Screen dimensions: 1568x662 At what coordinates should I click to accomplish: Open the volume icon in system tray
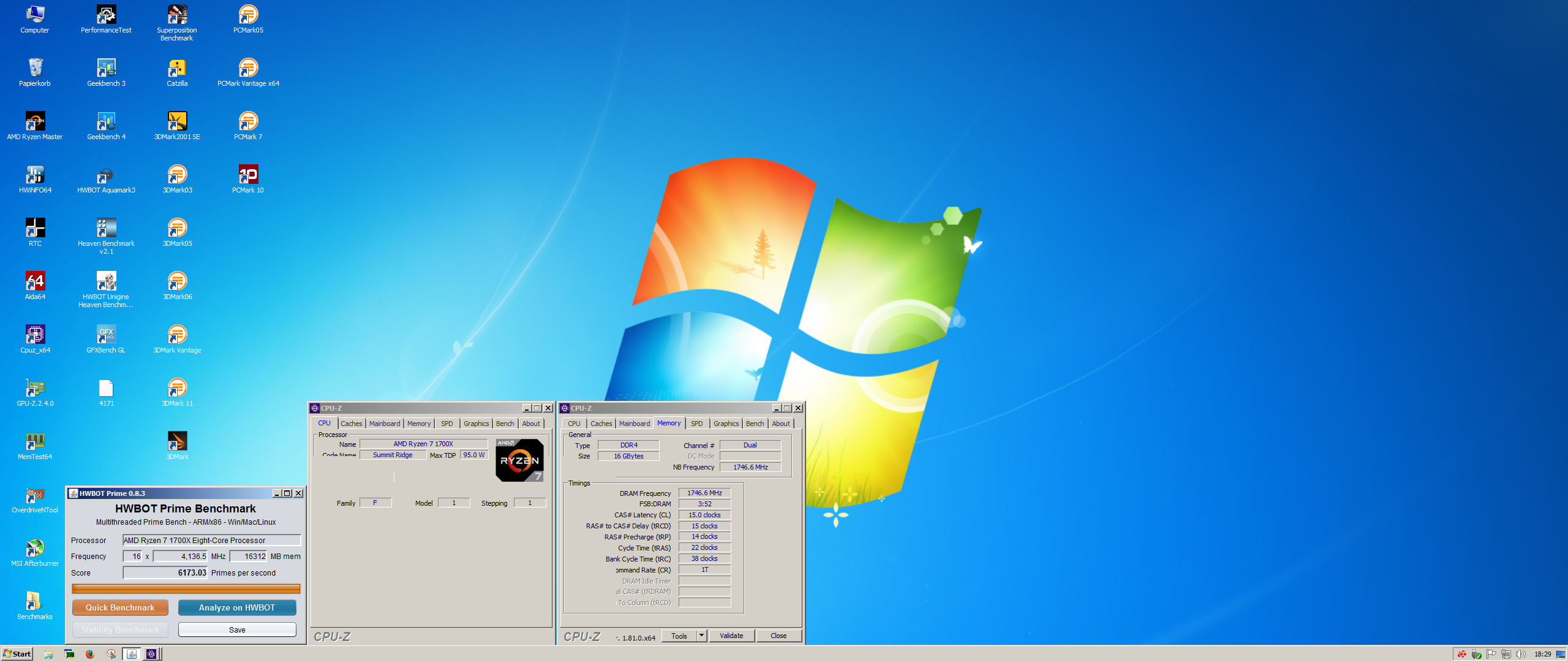pos(1521,654)
